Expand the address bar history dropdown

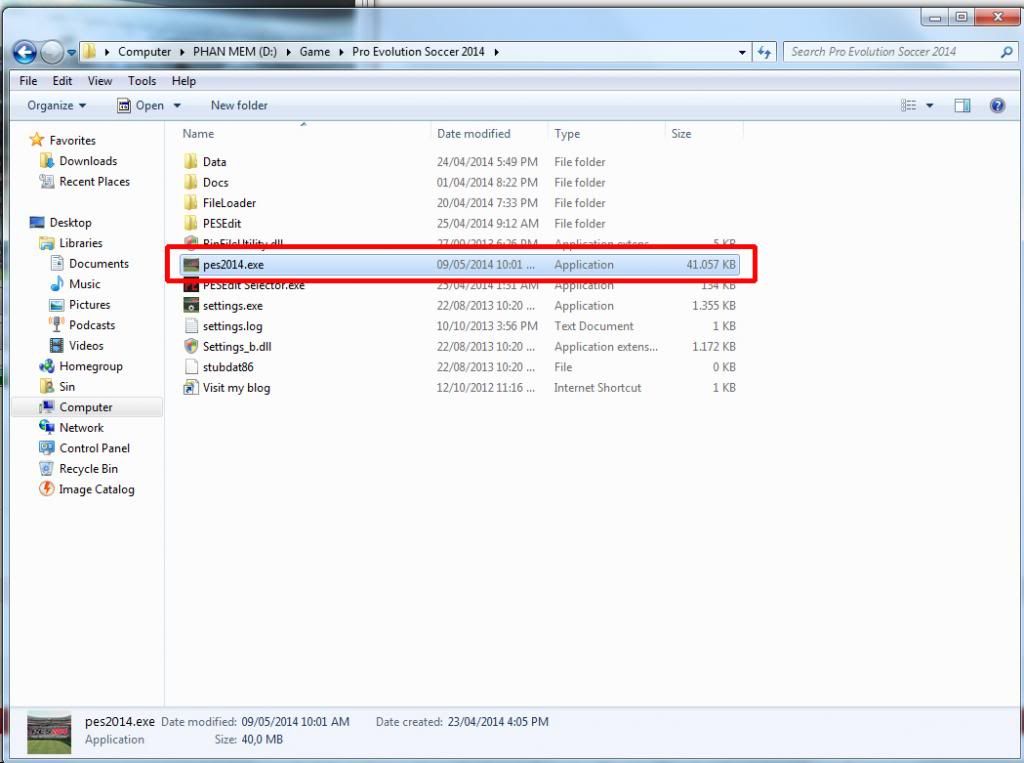coord(742,52)
